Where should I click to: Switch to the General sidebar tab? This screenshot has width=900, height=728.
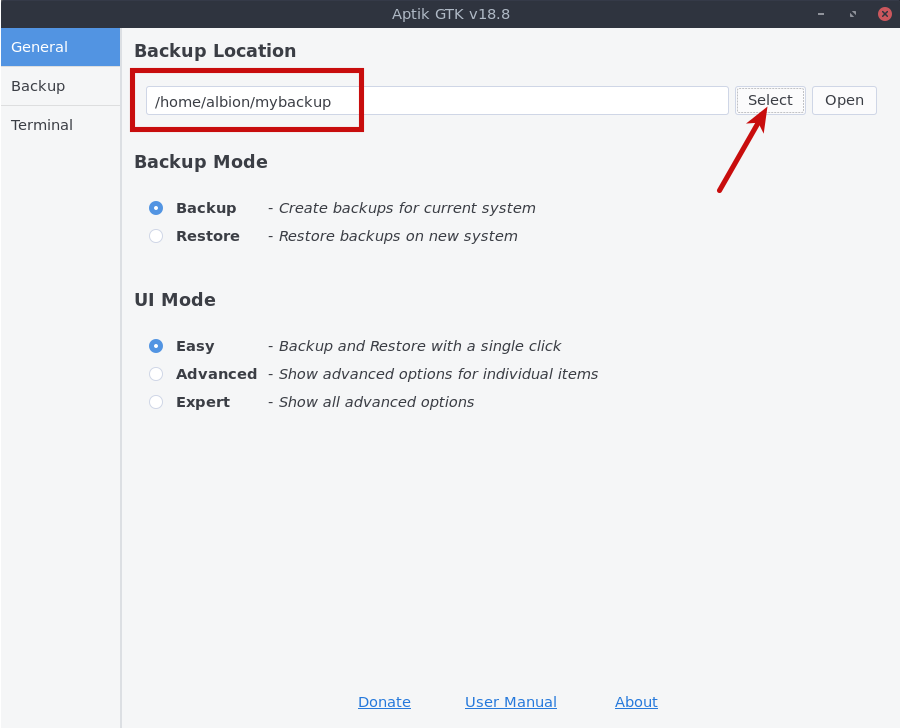click(60, 47)
